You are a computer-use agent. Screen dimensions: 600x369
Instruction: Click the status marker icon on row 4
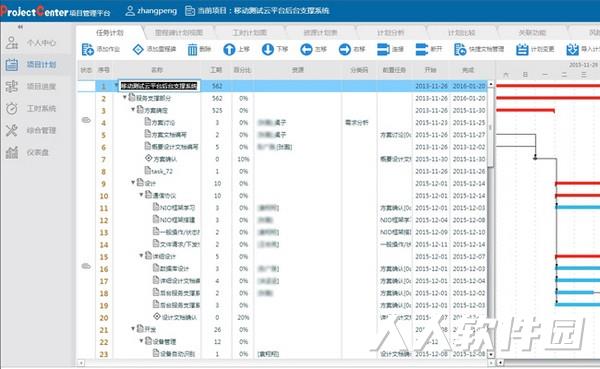coord(86,120)
